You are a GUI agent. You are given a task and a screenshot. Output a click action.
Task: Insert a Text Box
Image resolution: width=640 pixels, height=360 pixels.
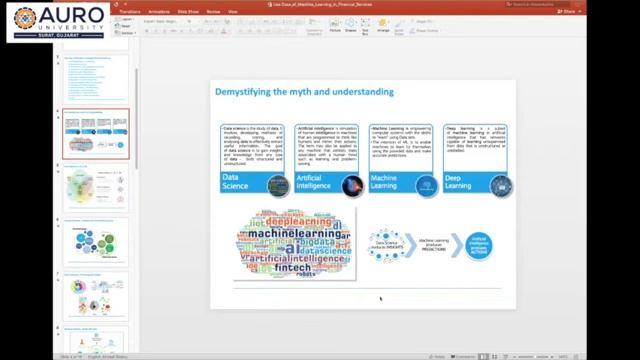(365, 26)
